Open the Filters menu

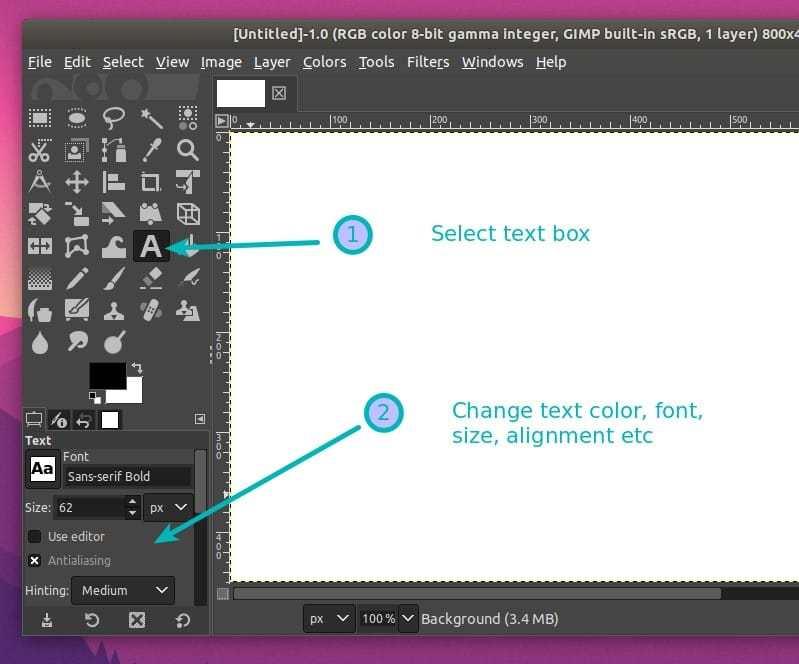coord(428,62)
